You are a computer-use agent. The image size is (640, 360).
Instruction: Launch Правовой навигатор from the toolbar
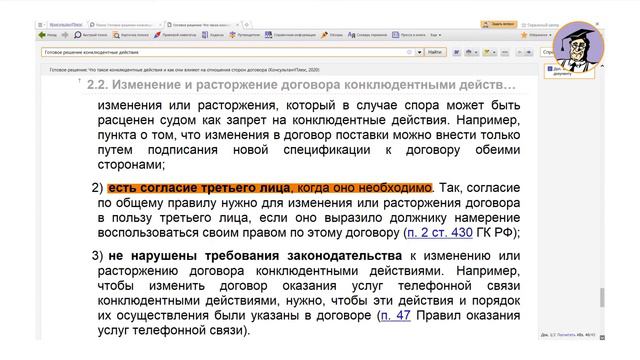pyautogui.click(x=176, y=35)
